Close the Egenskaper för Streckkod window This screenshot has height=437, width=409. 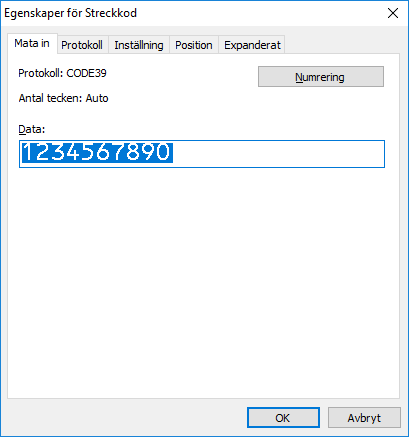tap(393, 13)
